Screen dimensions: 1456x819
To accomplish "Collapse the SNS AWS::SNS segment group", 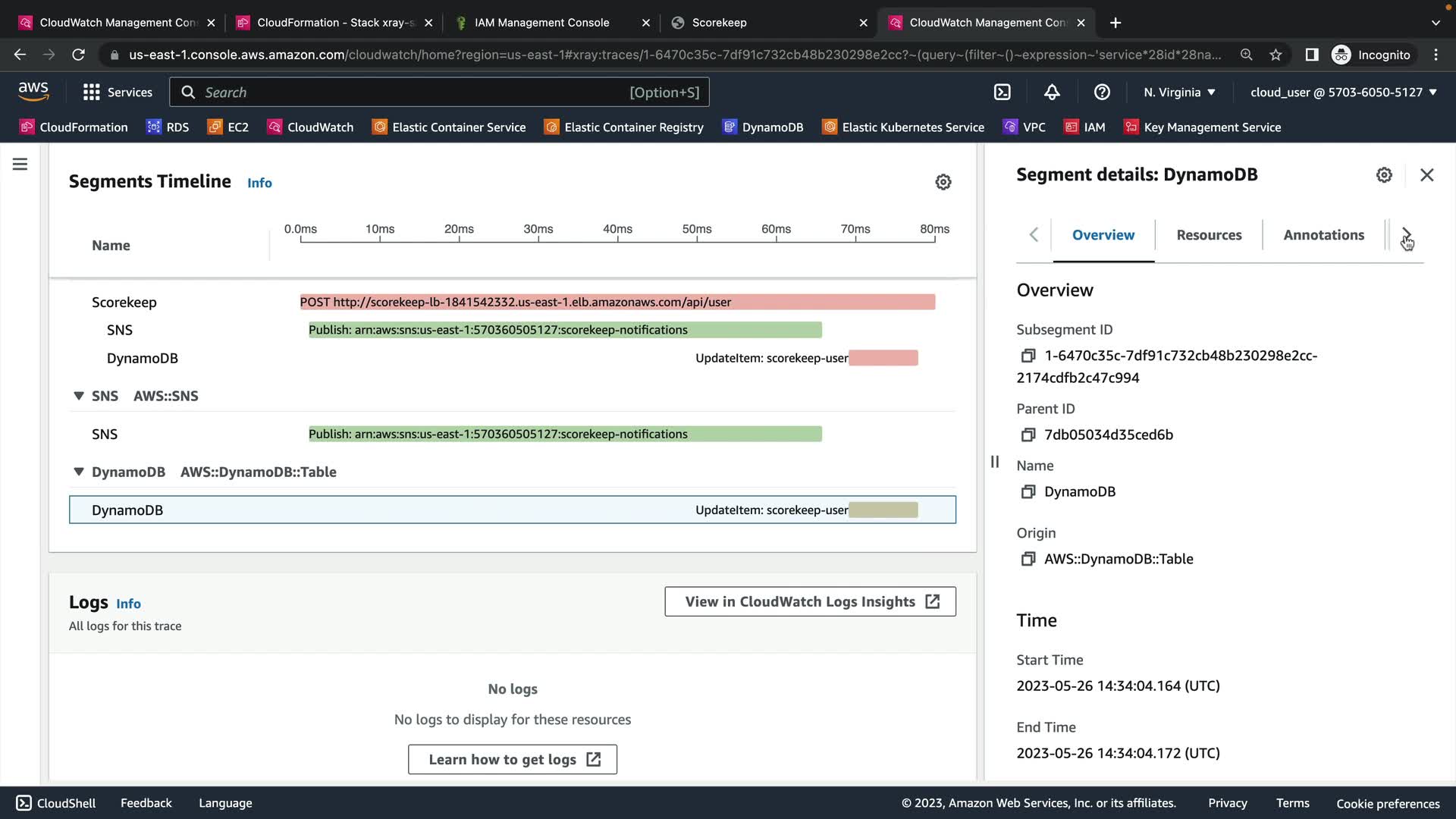I will [x=79, y=396].
